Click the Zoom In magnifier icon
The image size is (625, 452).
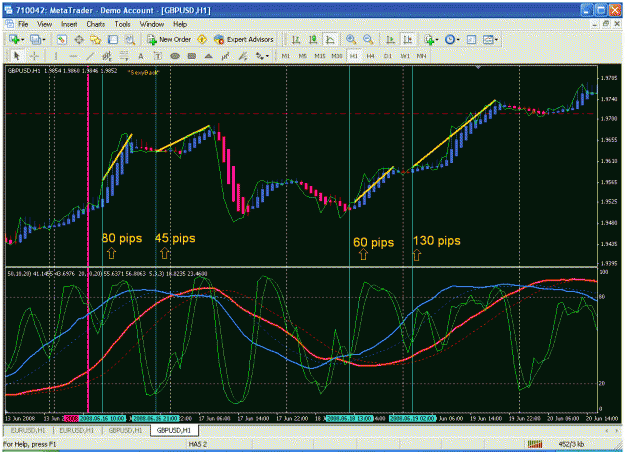tap(351, 39)
